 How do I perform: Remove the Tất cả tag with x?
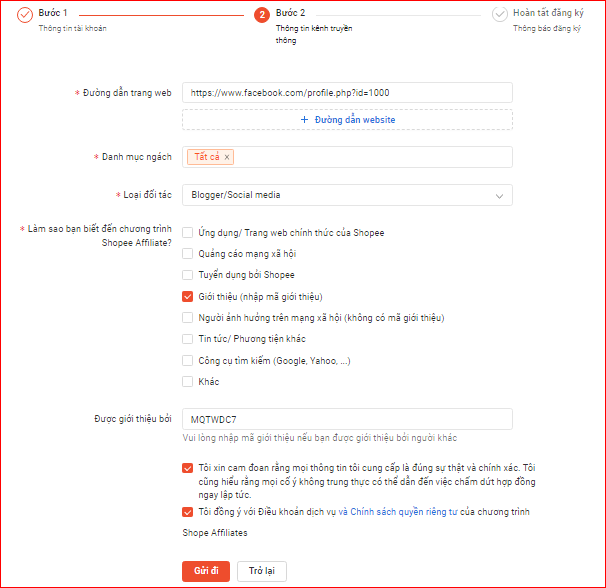227,157
